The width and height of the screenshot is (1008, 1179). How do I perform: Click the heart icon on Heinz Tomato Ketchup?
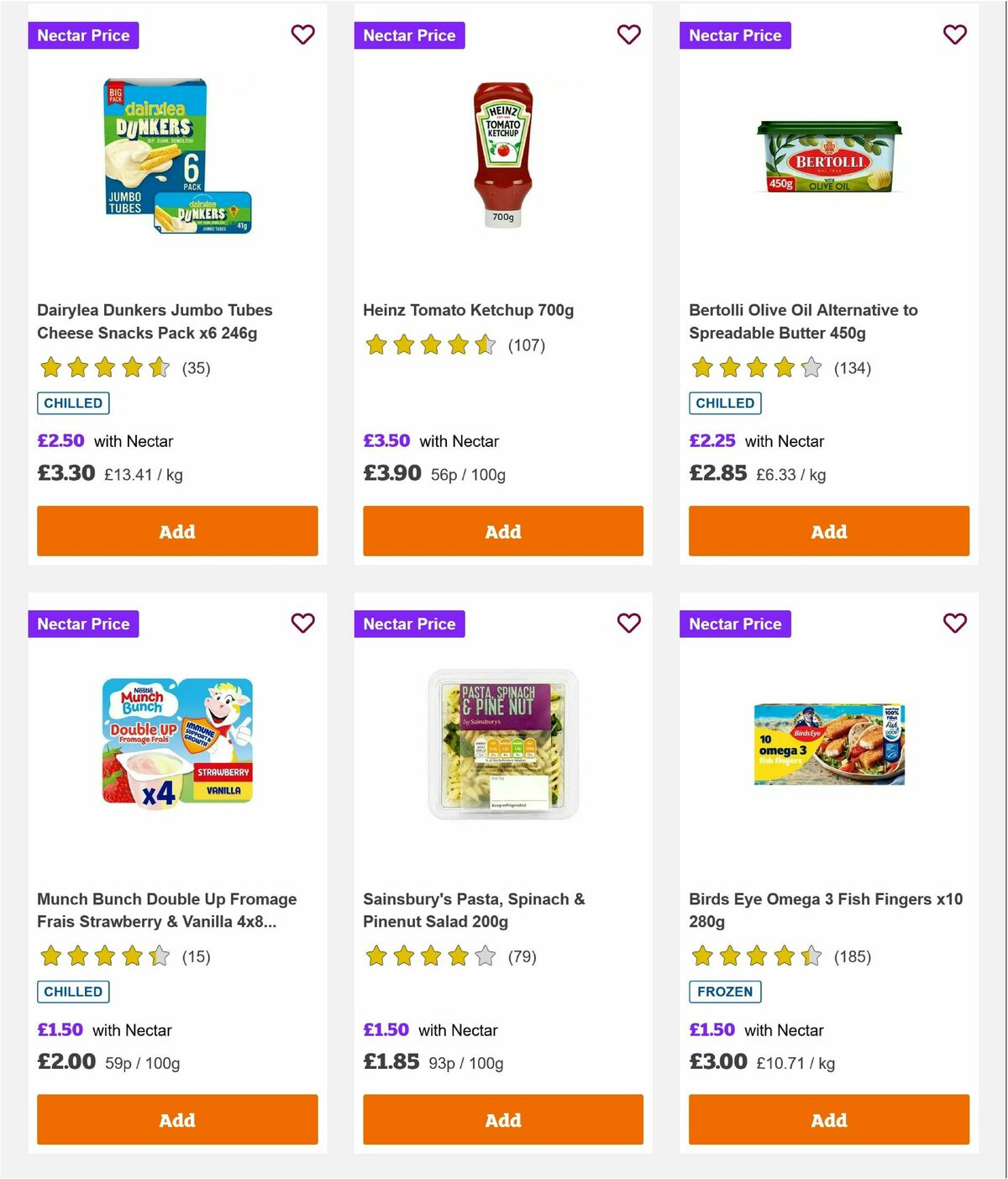coord(628,34)
